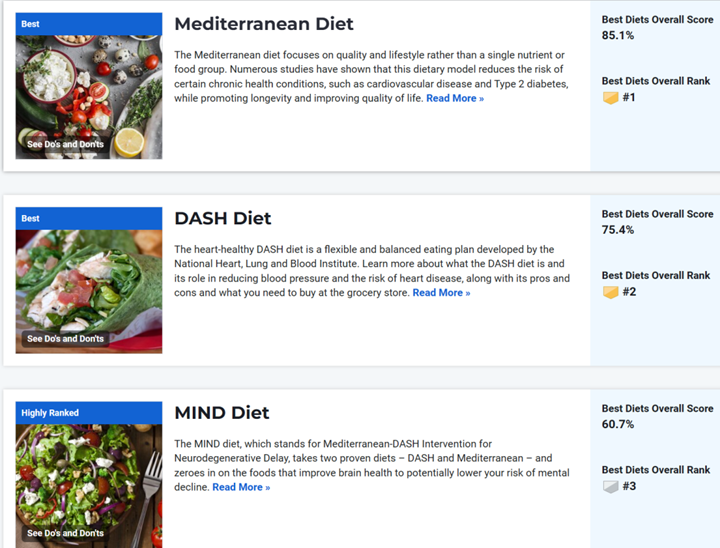
Task: Click Read More for DASH Diet
Action: coord(441,293)
